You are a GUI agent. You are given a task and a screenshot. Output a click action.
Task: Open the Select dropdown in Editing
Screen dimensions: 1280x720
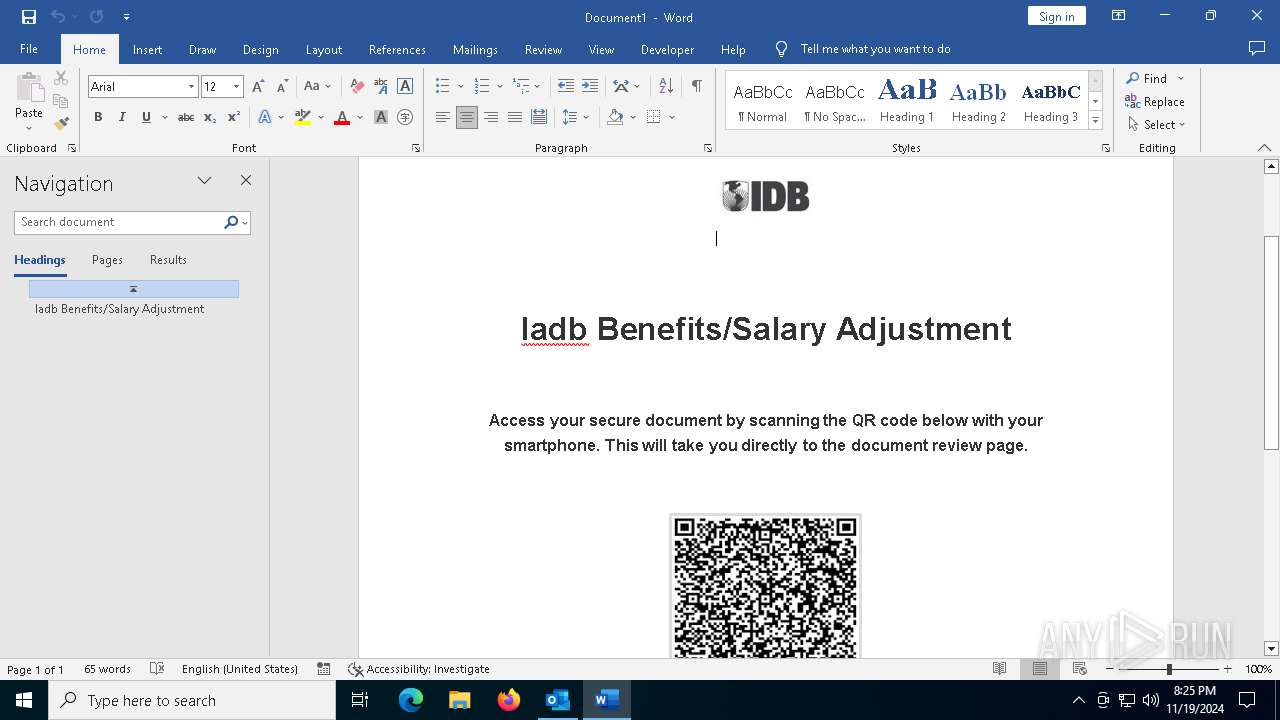tap(1156, 125)
